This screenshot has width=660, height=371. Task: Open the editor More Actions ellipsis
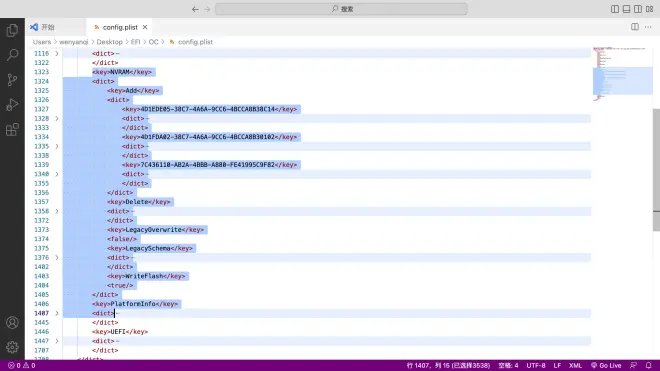pos(648,27)
